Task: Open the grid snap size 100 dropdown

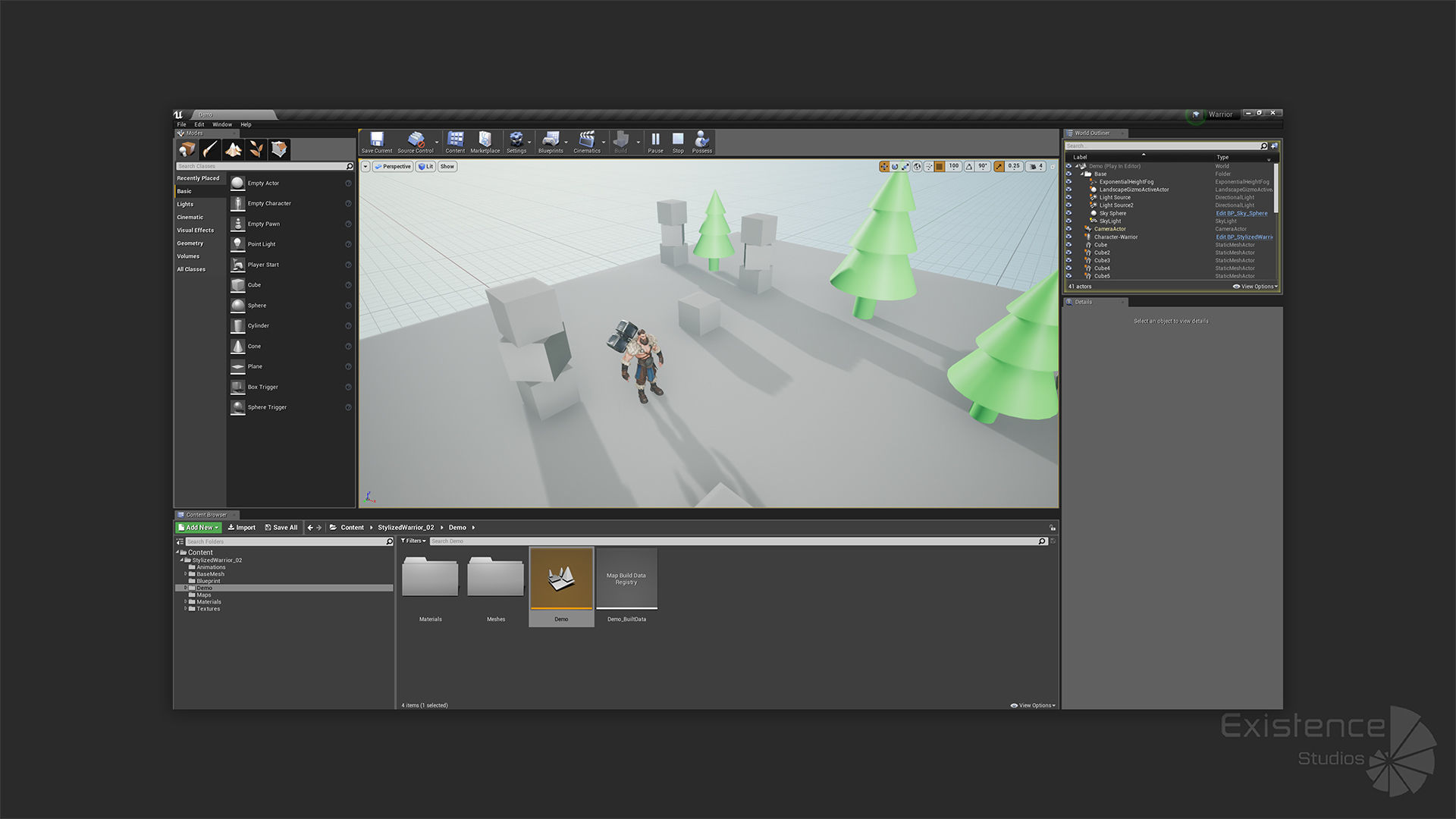Action: 953,167
